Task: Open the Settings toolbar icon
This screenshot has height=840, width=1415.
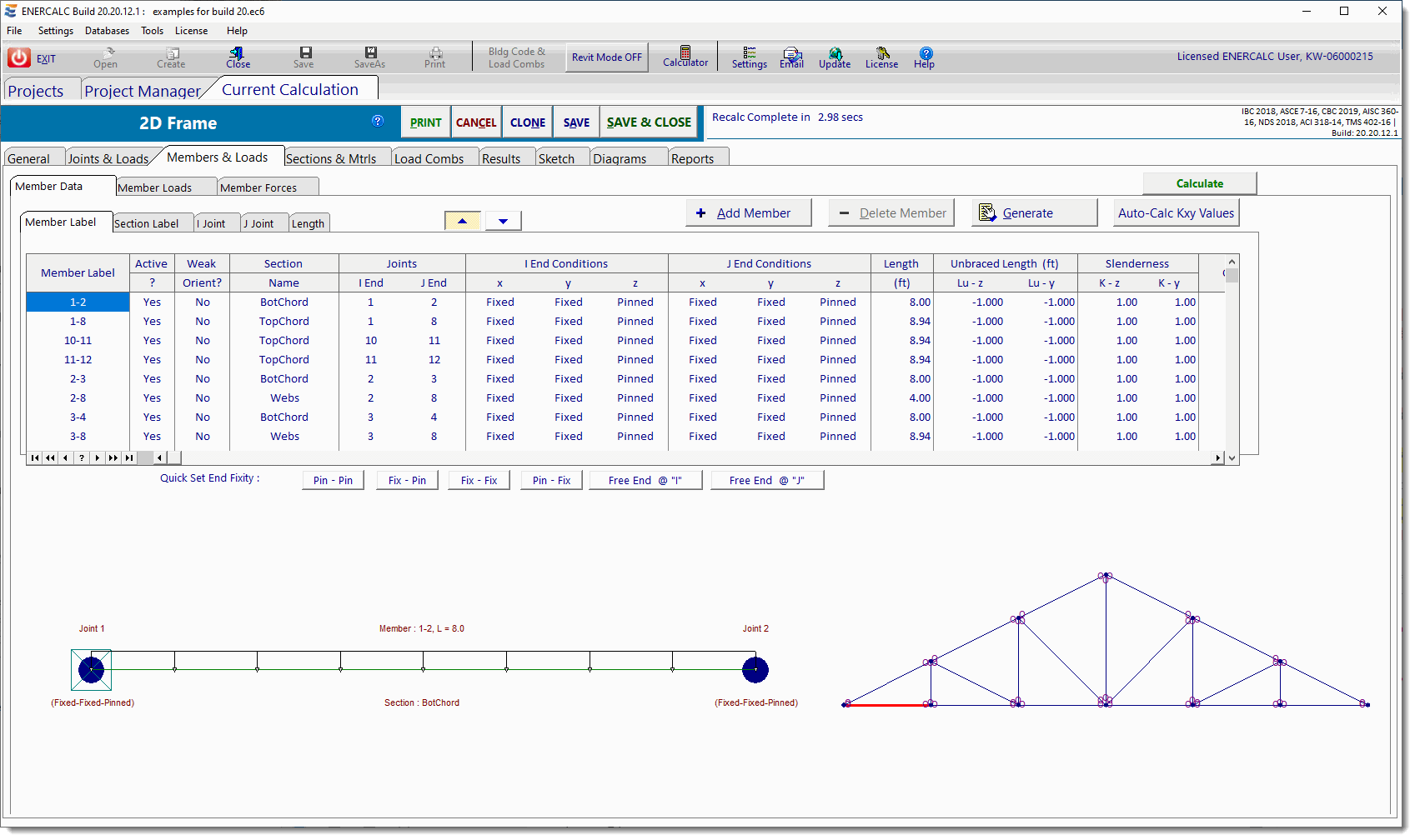Action: point(749,57)
